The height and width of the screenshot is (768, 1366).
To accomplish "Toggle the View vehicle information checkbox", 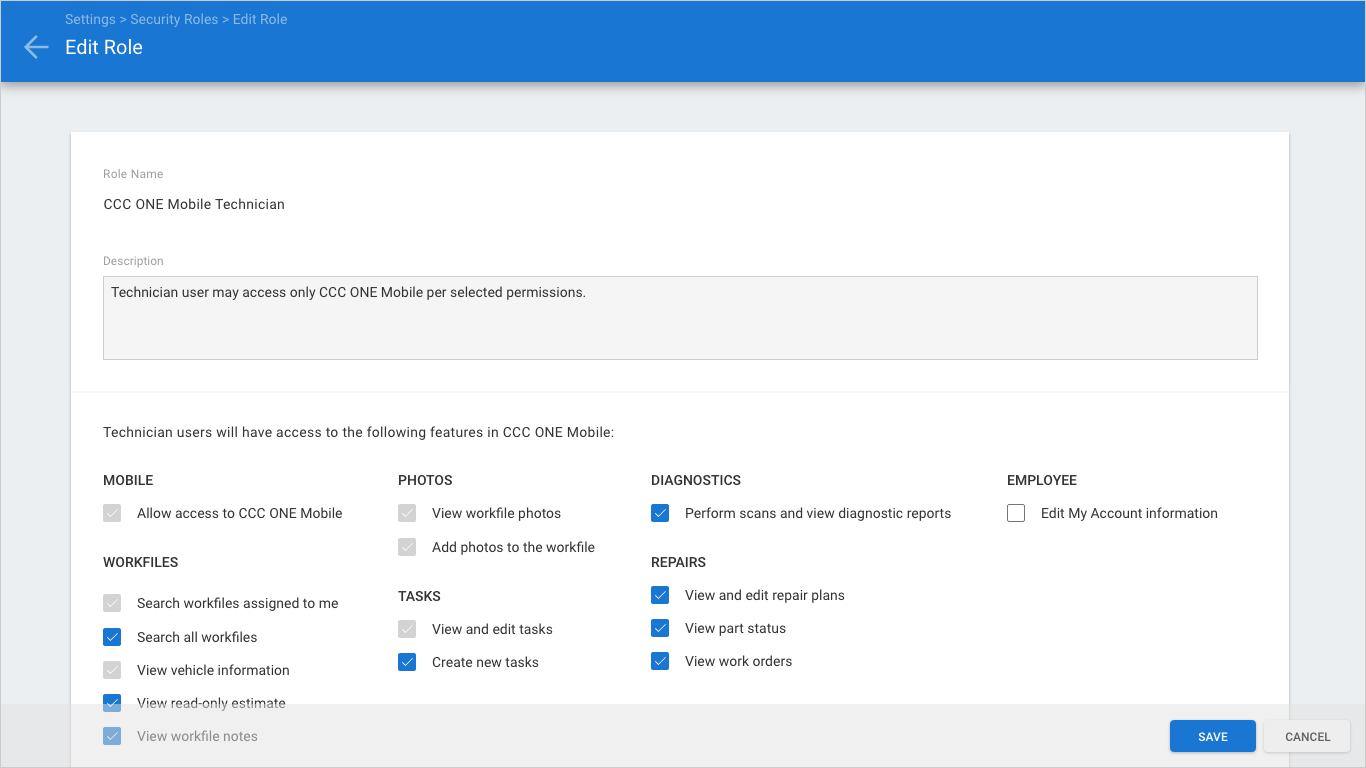I will coord(112,669).
